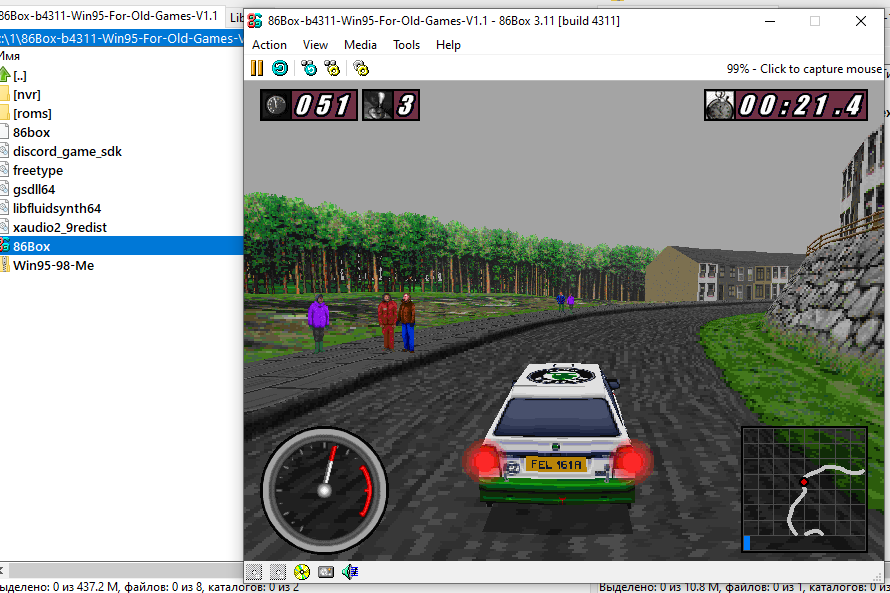
Task: Click the hard disk status bar icon
Action: pyautogui.click(x=326, y=571)
